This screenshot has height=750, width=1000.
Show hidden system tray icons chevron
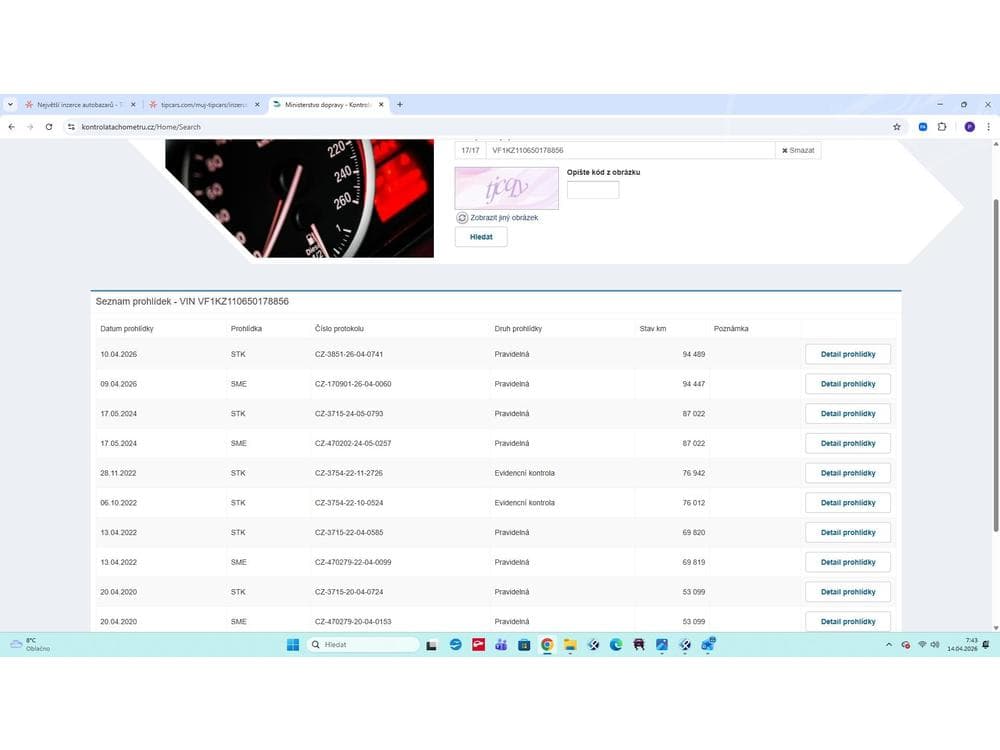pyautogui.click(x=889, y=645)
